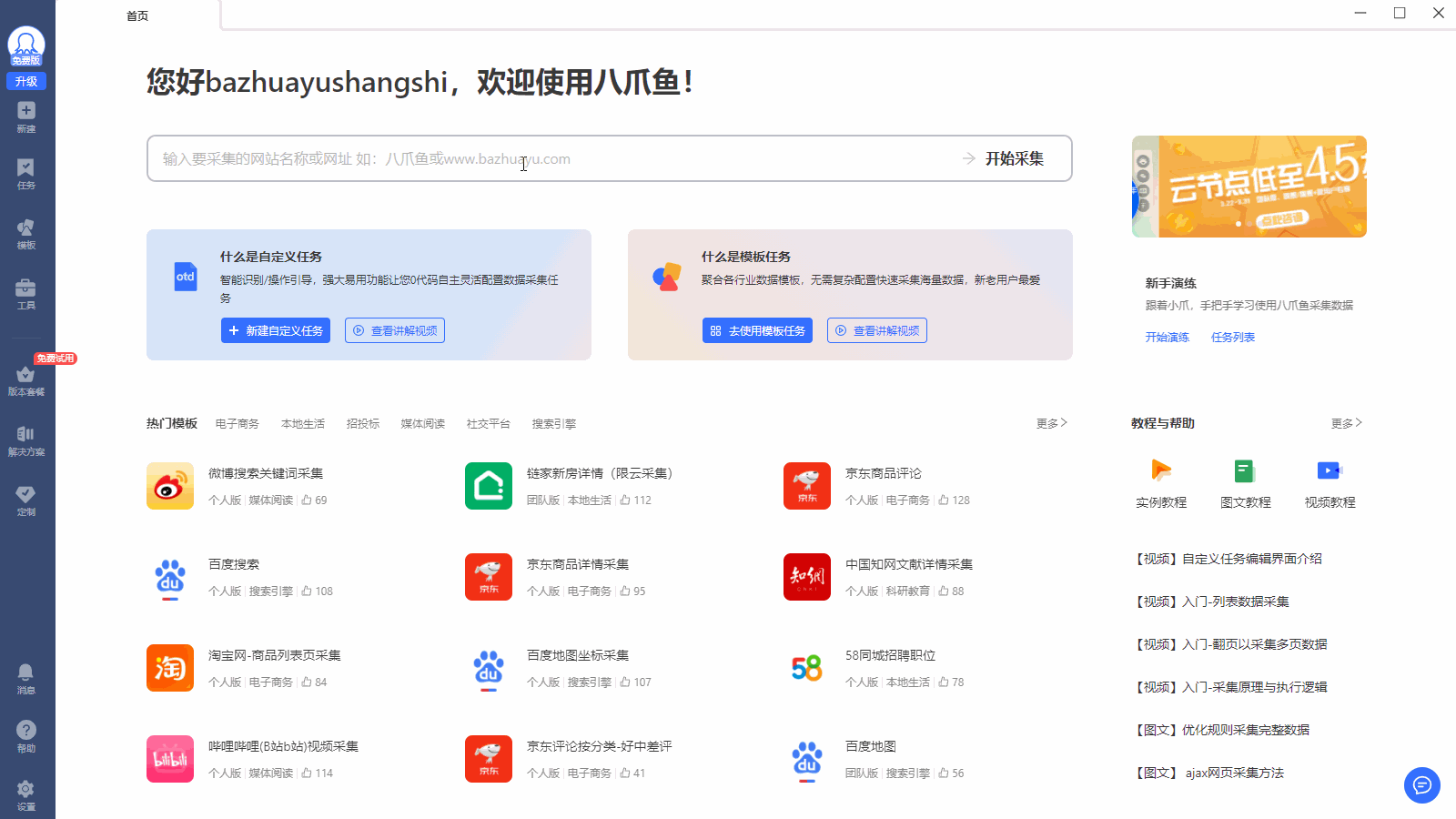The image size is (1456, 819).
Task: Expand 更多 for hot templates
Action: pos(1052,423)
